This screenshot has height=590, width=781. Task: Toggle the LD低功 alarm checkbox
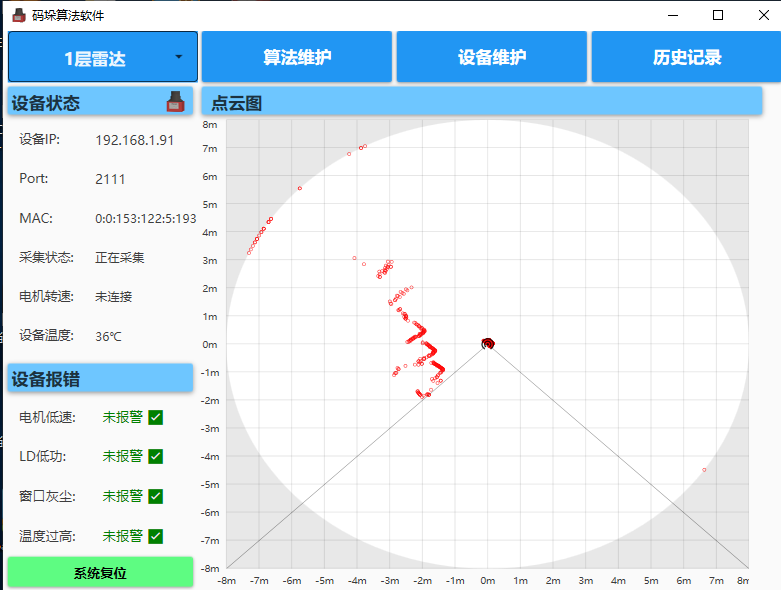[x=156, y=456]
